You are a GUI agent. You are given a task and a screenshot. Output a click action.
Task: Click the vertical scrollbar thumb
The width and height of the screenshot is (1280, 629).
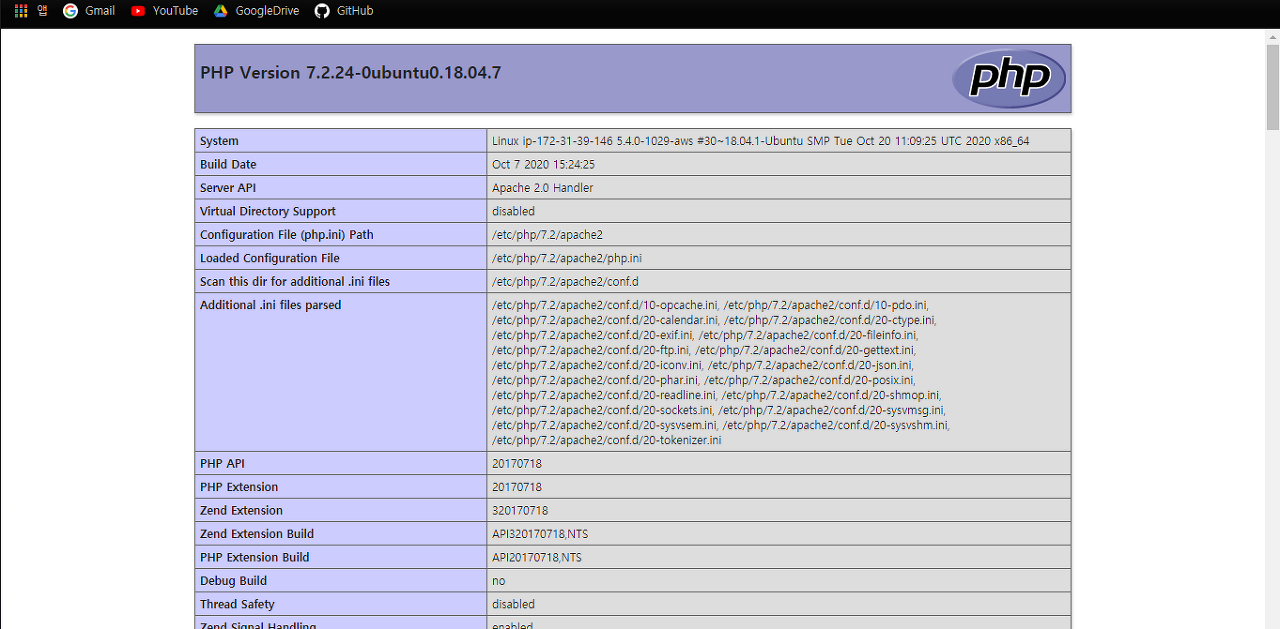[1272, 88]
